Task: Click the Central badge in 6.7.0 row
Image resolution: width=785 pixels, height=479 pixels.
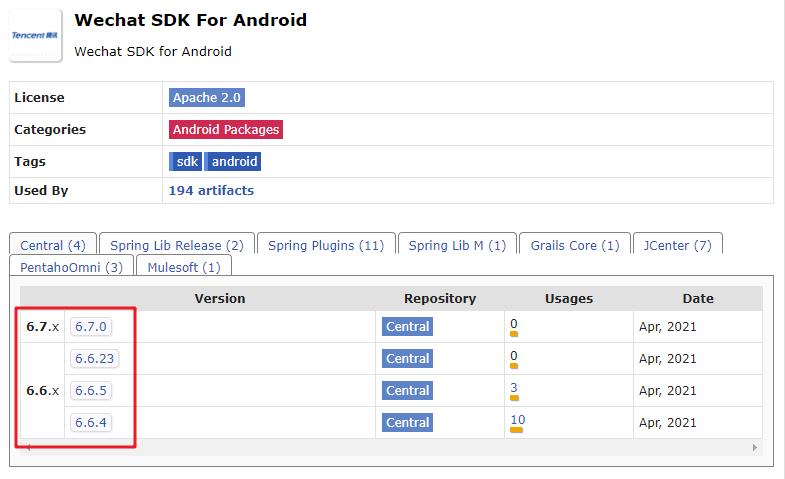Action: point(407,327)
